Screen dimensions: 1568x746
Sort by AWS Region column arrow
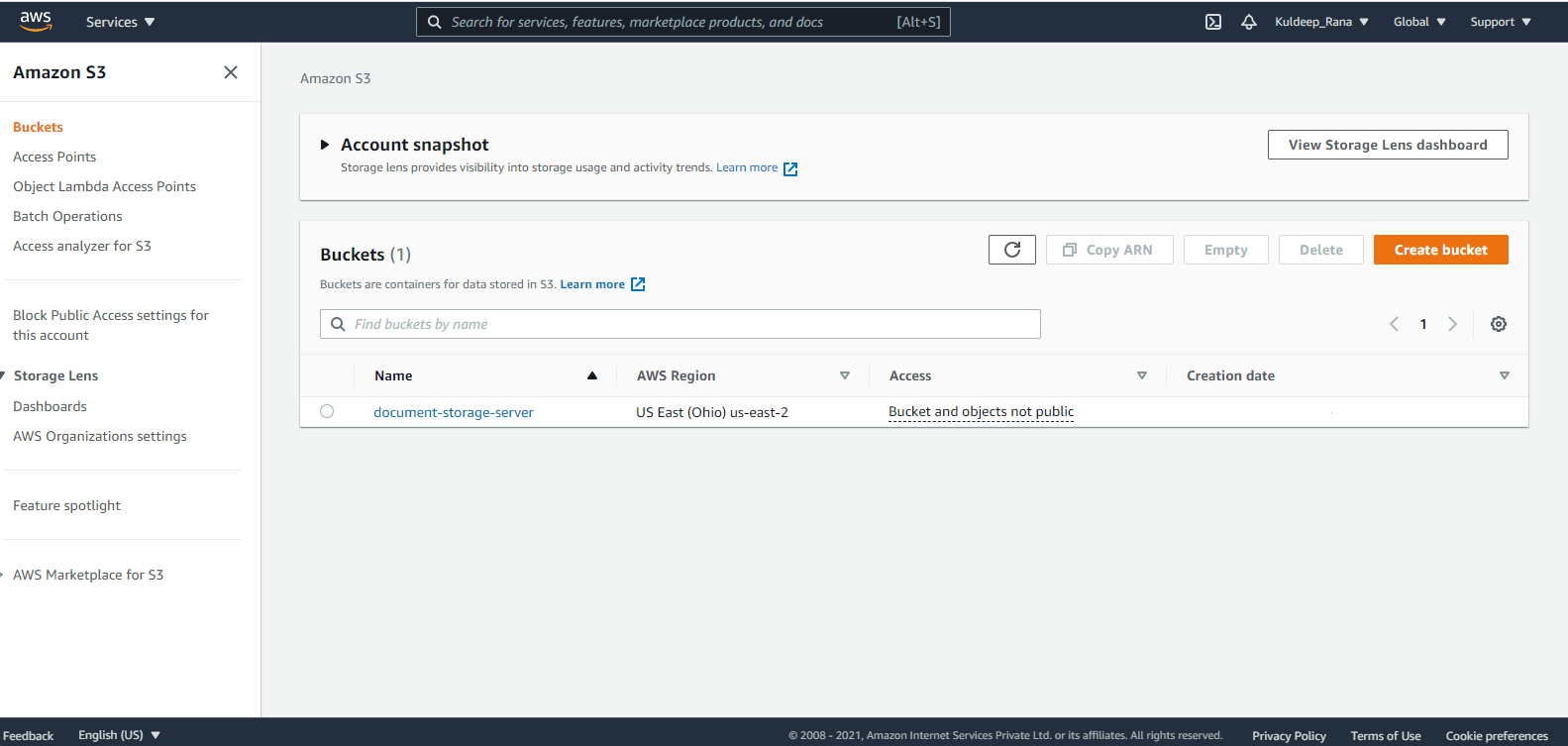(x=845, y=375)
